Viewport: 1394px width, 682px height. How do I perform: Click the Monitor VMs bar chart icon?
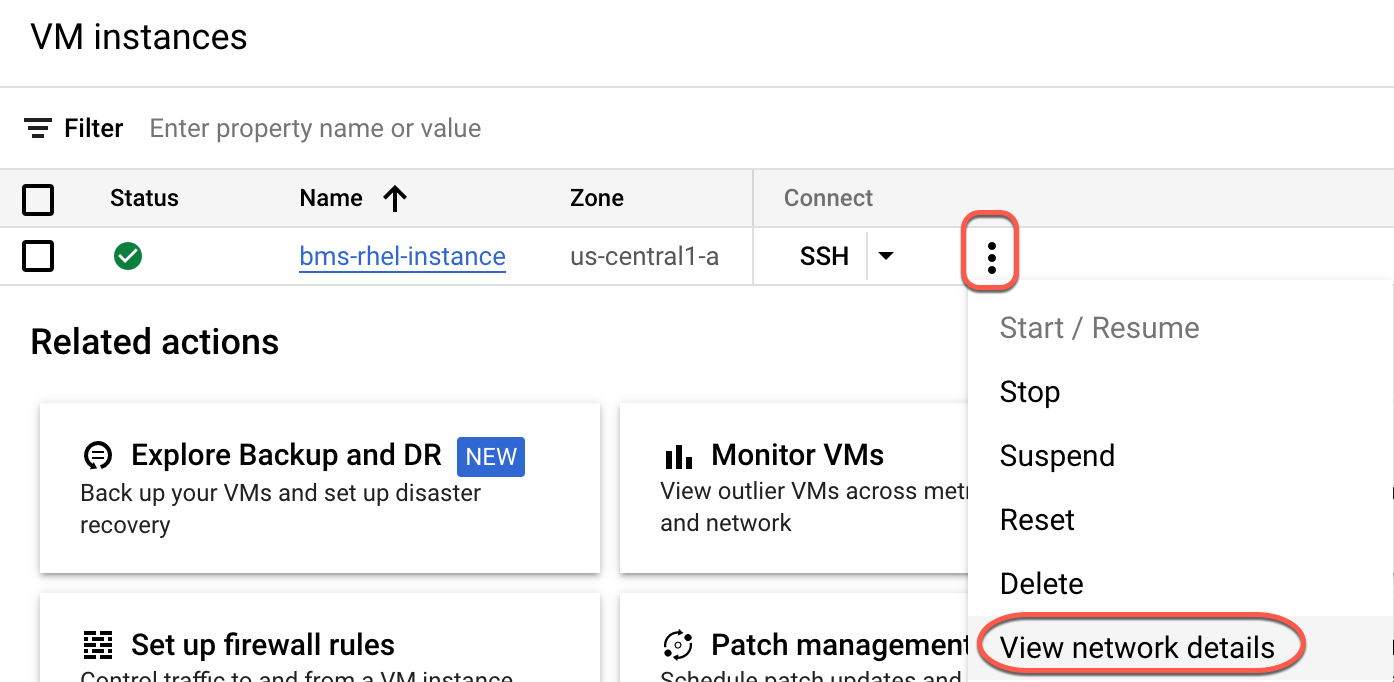coord(678,455)
